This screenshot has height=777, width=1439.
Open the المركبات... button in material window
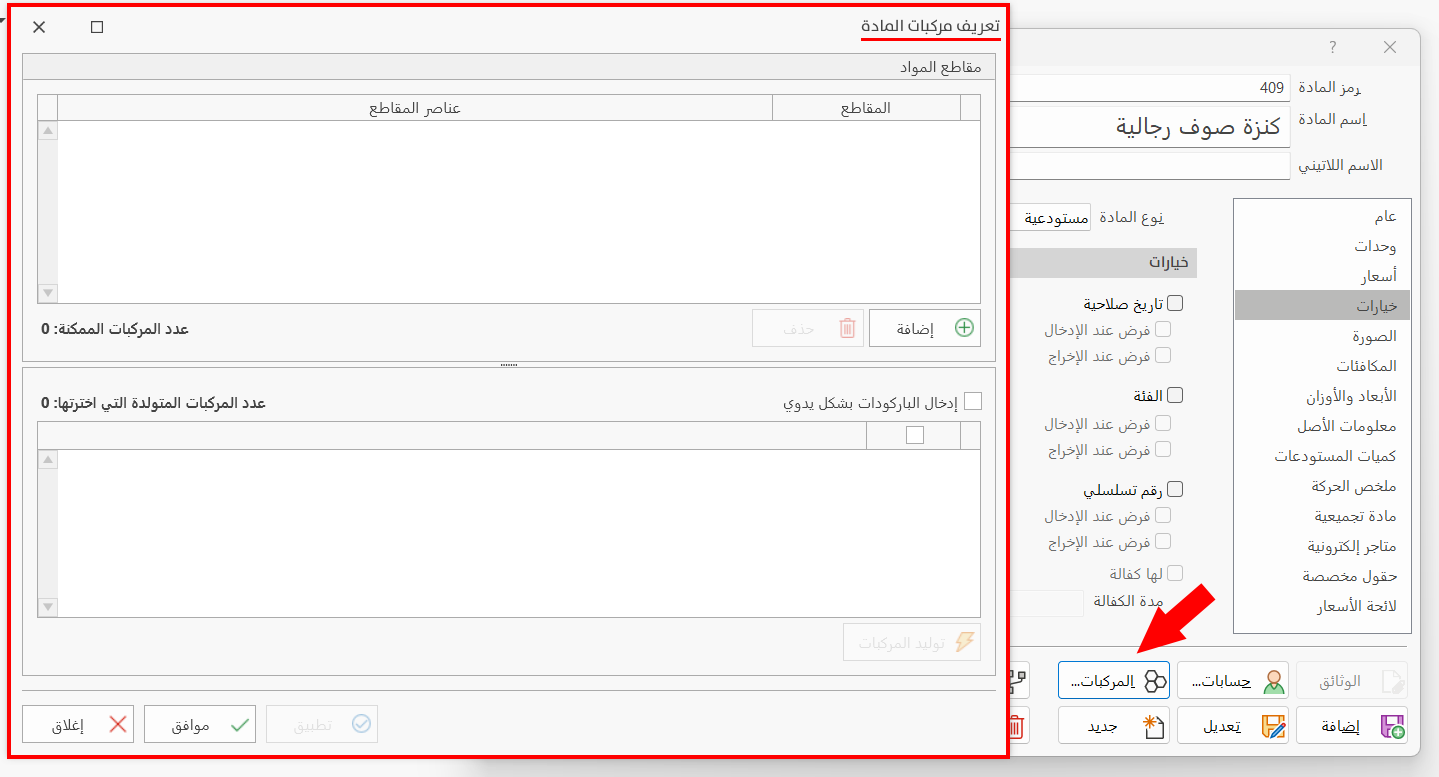[1114, 681]
